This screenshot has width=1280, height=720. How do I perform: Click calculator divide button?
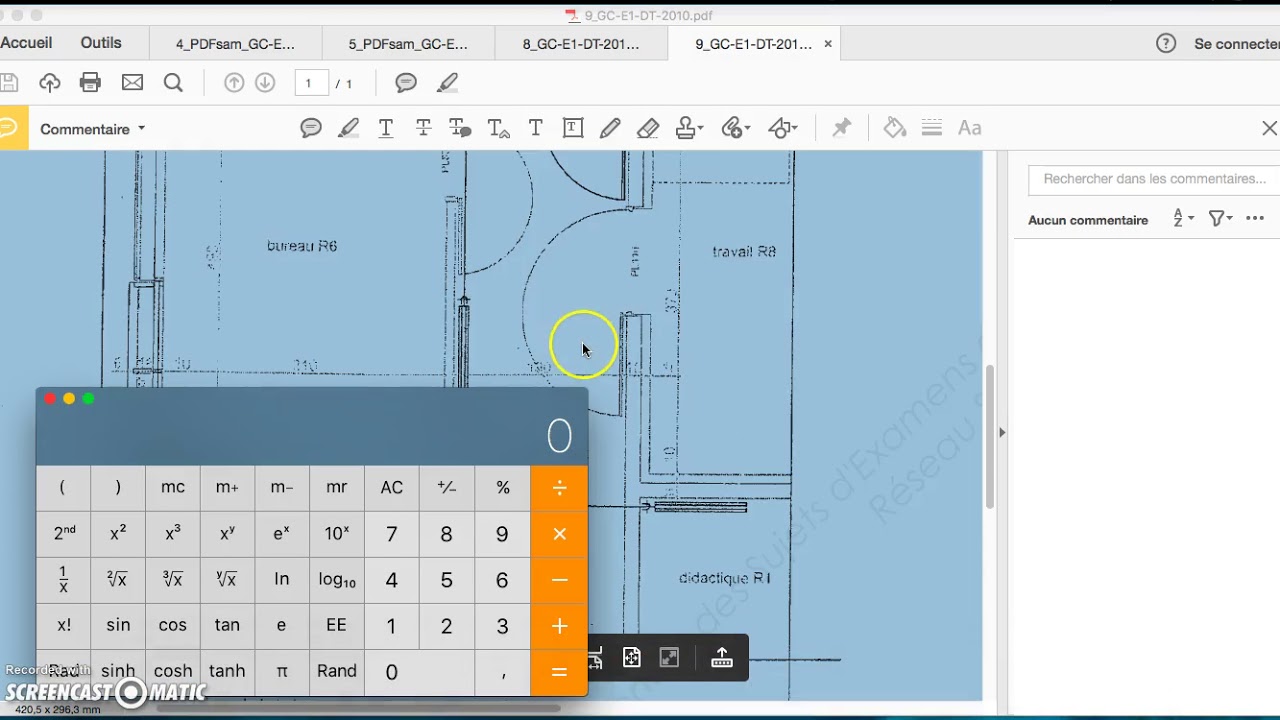point(559,488)
